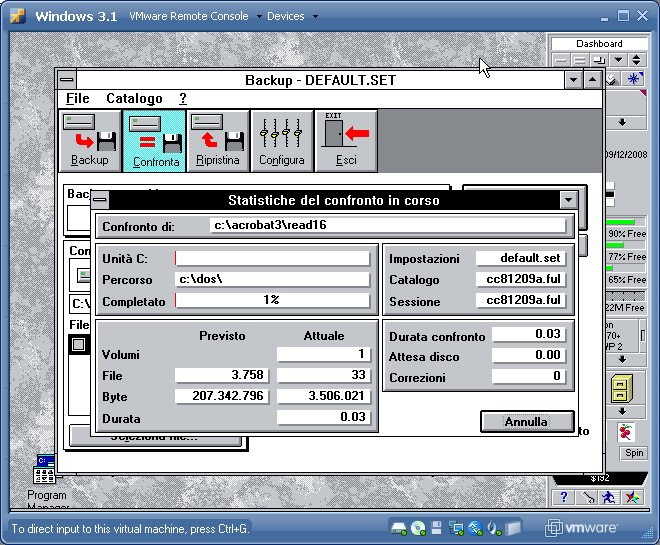660x545 pixels.
Task: Open the File menu
Action: click(x=77, y=98)
